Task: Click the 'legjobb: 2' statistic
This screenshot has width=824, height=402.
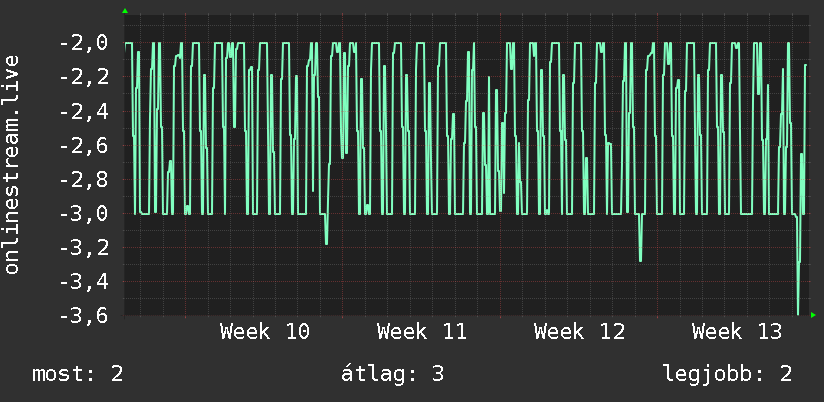Action: pos(728,374)
